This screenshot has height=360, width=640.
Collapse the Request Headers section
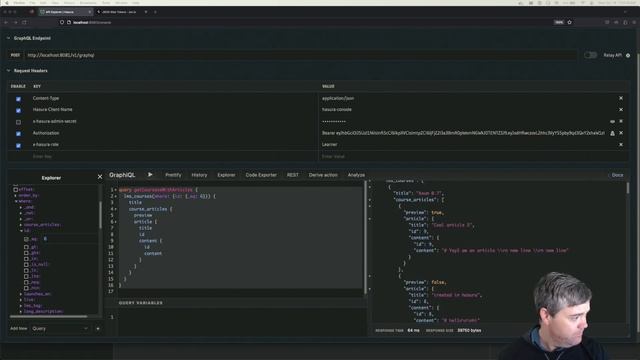click(x=9, y=71)
